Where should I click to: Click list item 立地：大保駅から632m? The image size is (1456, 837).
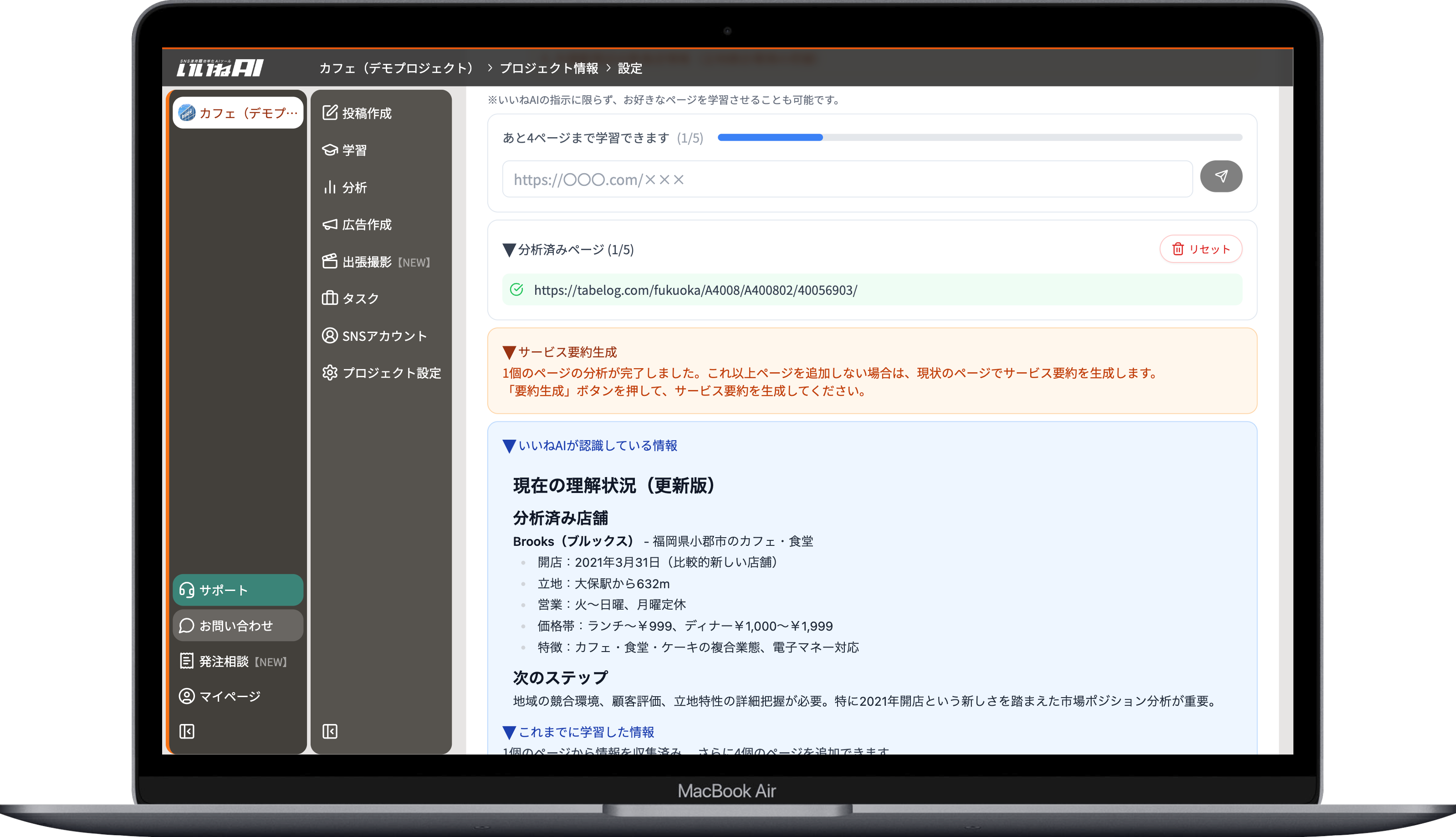tap(604, 584)
